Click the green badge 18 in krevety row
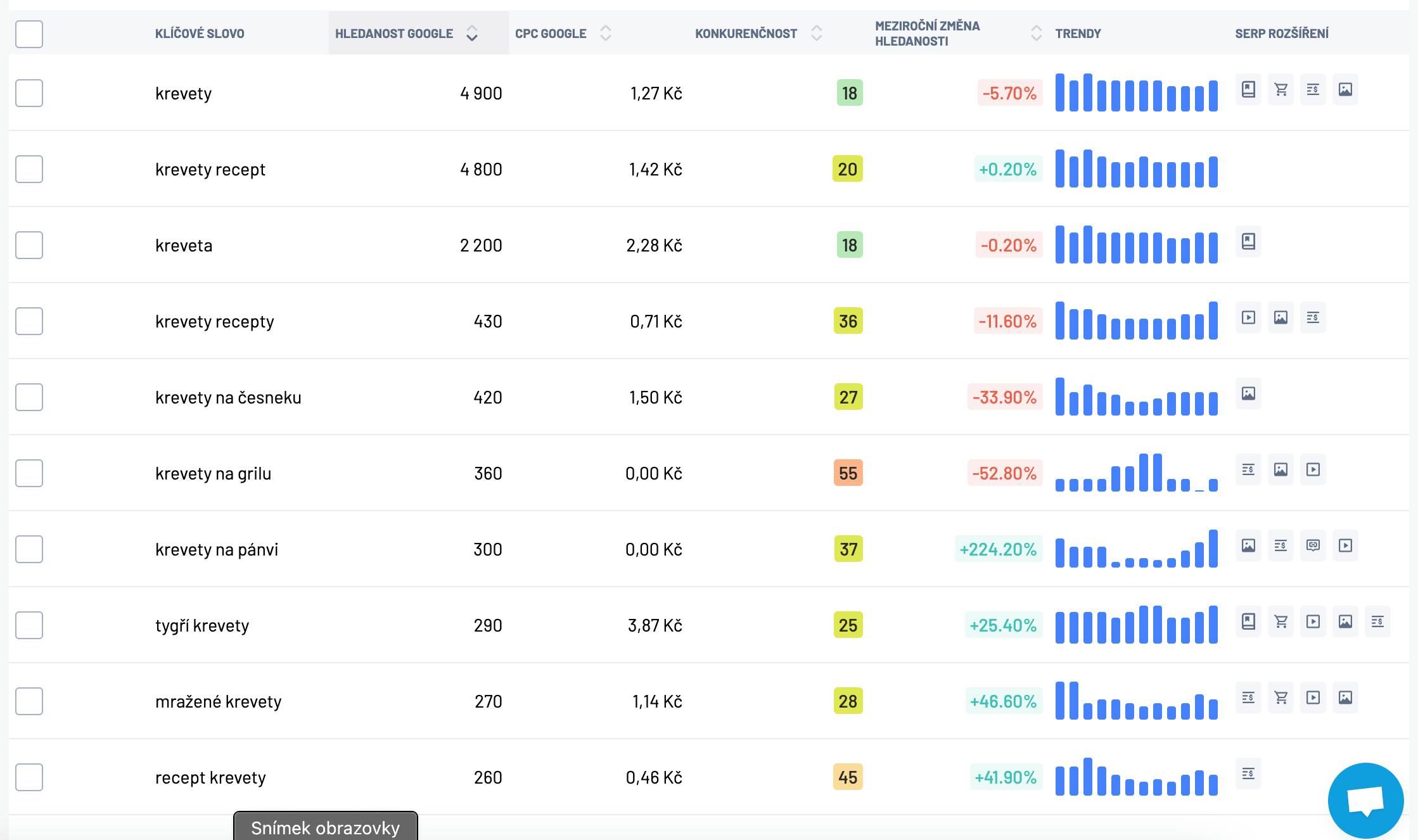The height and width of the screenshot is (840, 1418). (850, 93)
